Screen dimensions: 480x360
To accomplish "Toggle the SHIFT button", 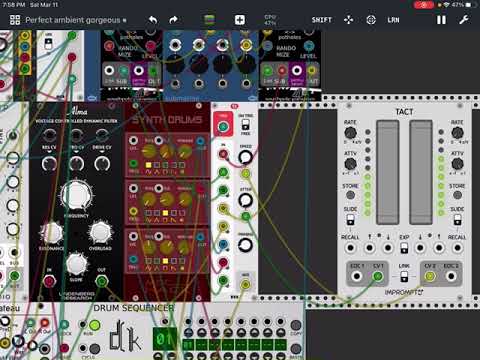I will point(322,20).
